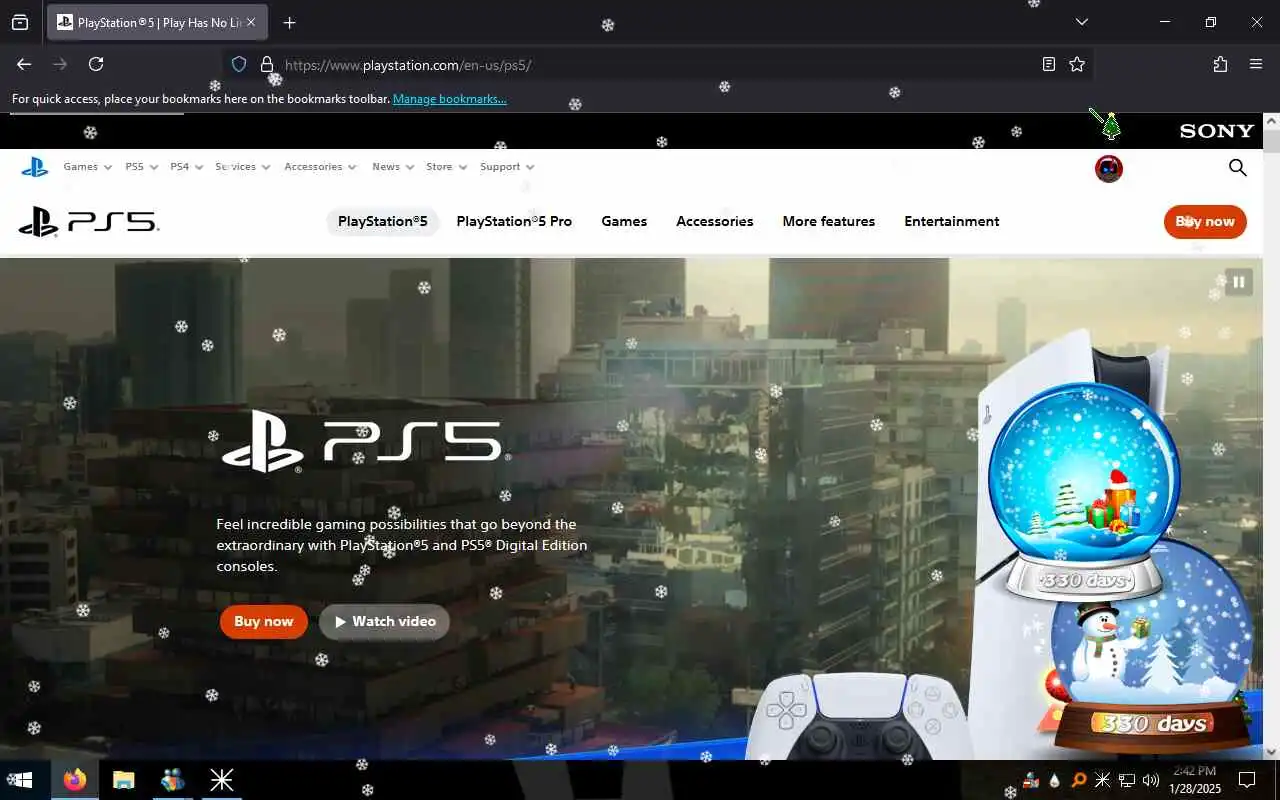The height and width of the screenshot is (800, 1280).
Task: Play the Watch video button
Action: tap(384, 621)
